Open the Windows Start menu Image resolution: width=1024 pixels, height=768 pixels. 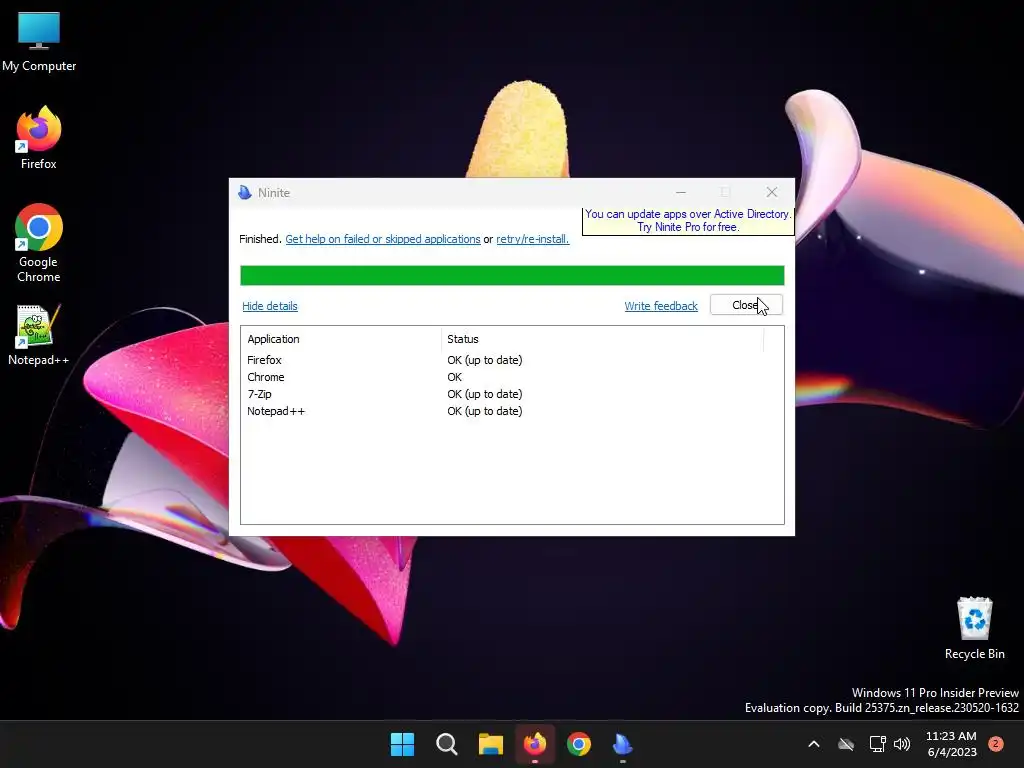pos(402,744)
